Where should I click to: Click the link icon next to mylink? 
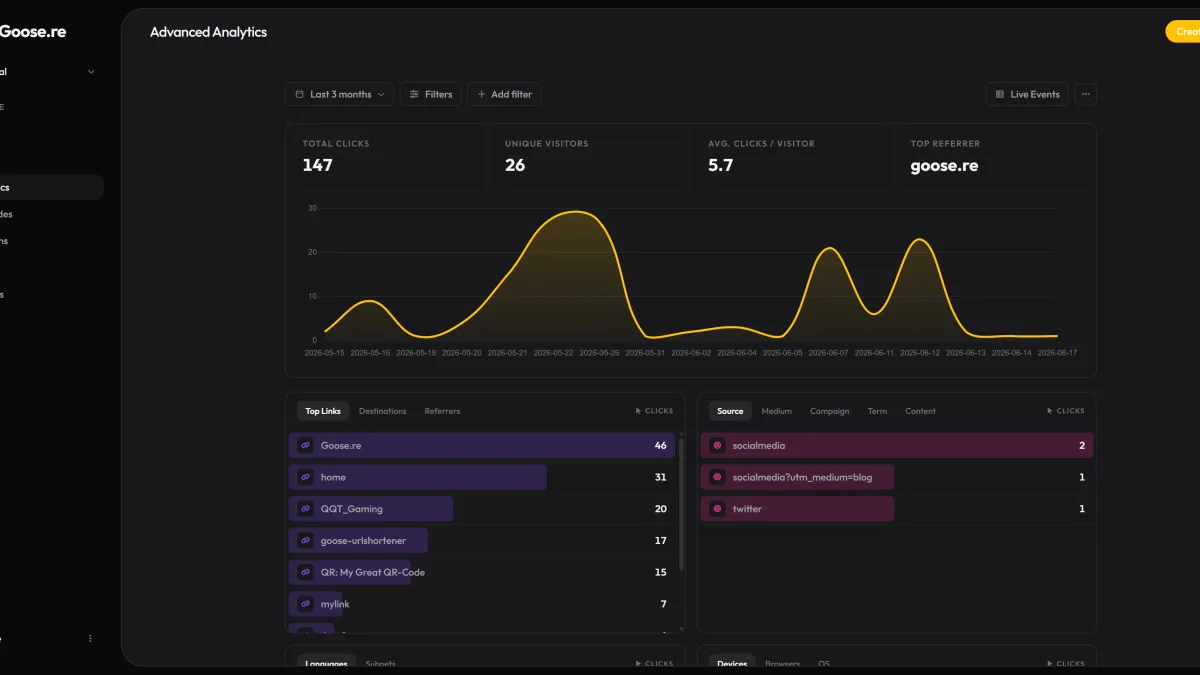(306, 604)
